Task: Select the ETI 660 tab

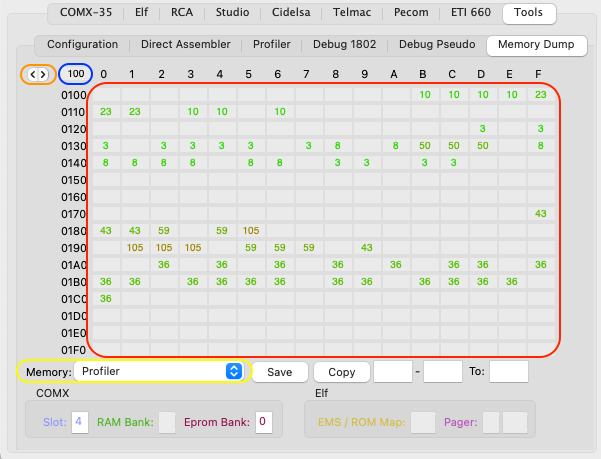Action: (471, 12)
